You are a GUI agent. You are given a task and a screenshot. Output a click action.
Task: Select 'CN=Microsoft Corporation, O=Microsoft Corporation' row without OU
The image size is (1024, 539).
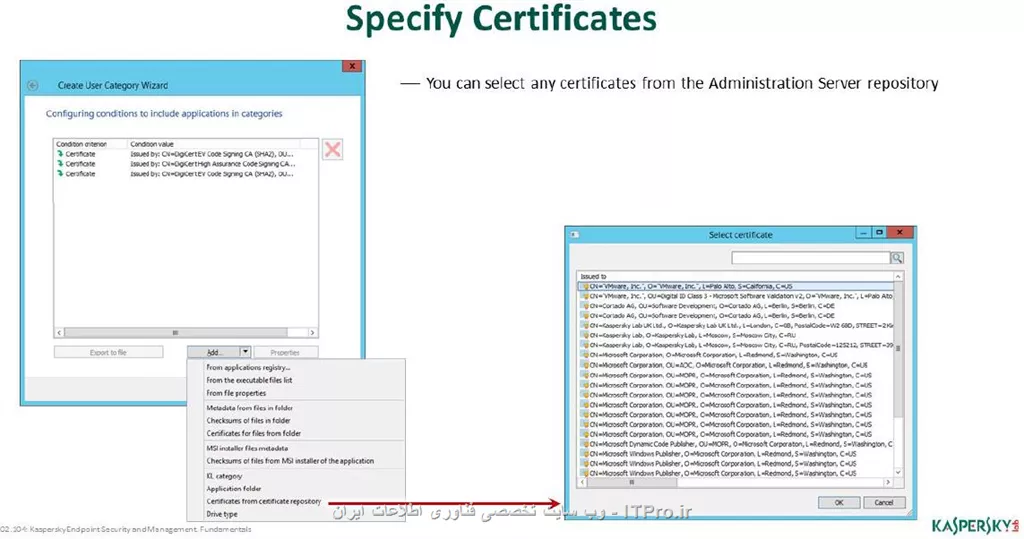click(735, 355)
